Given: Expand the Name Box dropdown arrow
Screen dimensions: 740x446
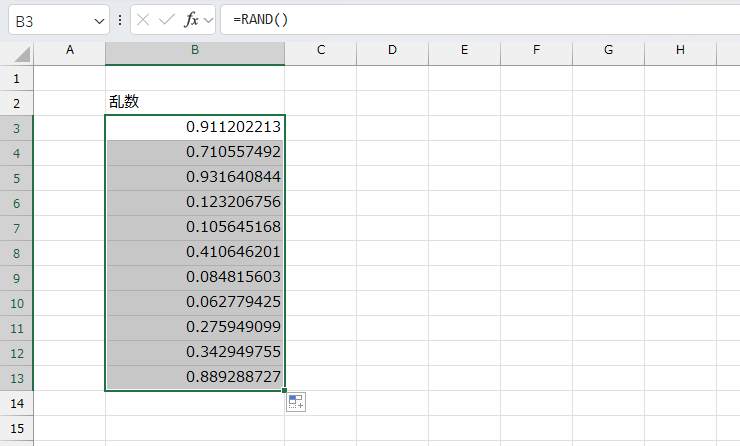Looking at the screenshot, I should 98,20.
